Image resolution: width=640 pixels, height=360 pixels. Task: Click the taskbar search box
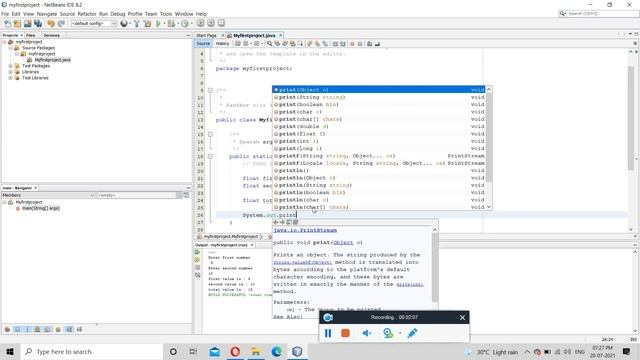(x=91, y=351)
